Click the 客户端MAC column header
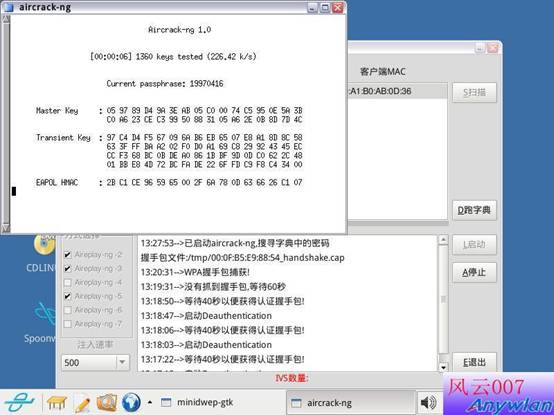Image resolution: width=554 pixels, height=415 pixels. 383,72
